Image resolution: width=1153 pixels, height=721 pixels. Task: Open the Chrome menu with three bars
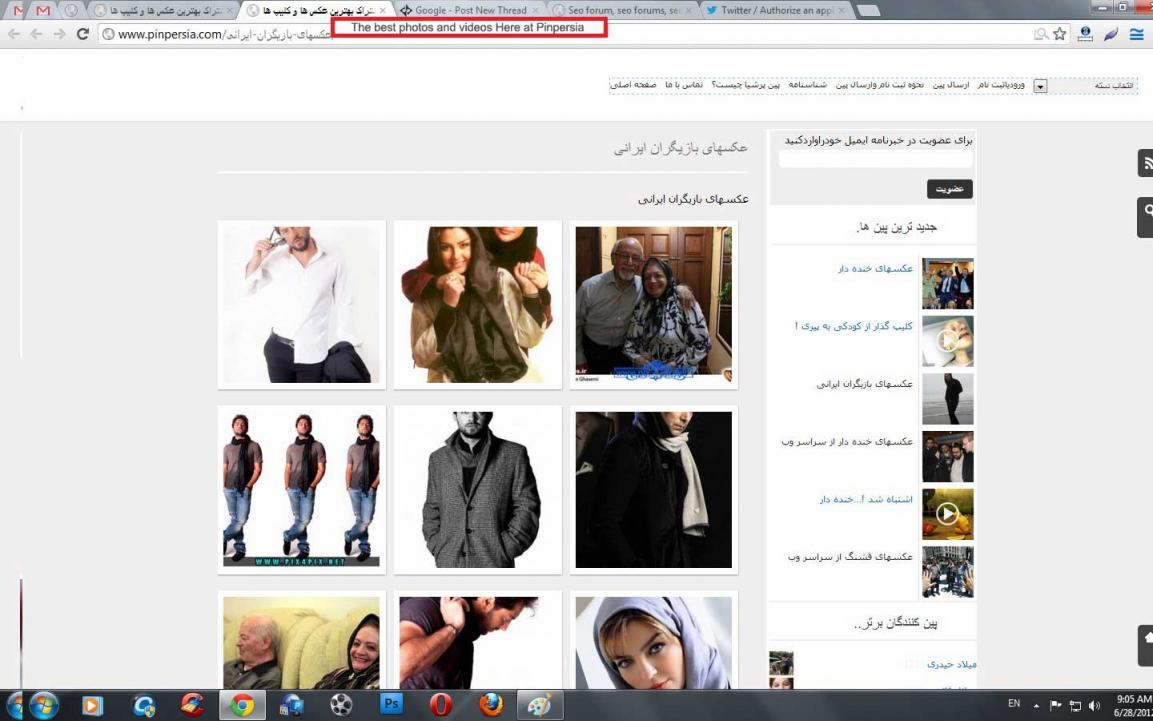point(1137,34)
